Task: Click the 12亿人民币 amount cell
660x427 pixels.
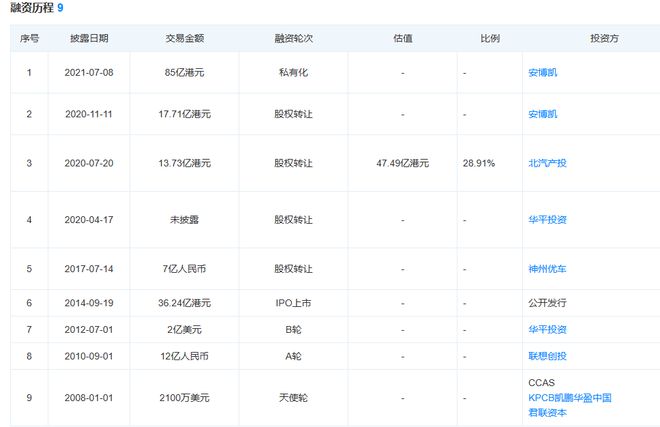Action: pyautogui.click(x=184, y=356)
